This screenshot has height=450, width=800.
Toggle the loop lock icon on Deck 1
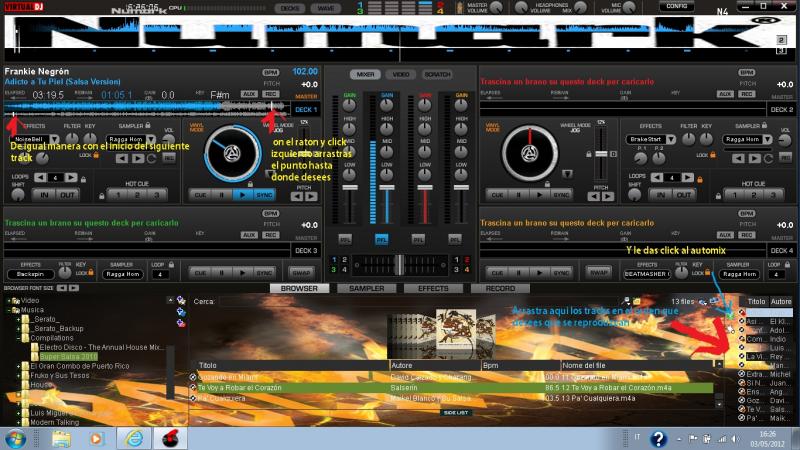(x=83, y=179)
